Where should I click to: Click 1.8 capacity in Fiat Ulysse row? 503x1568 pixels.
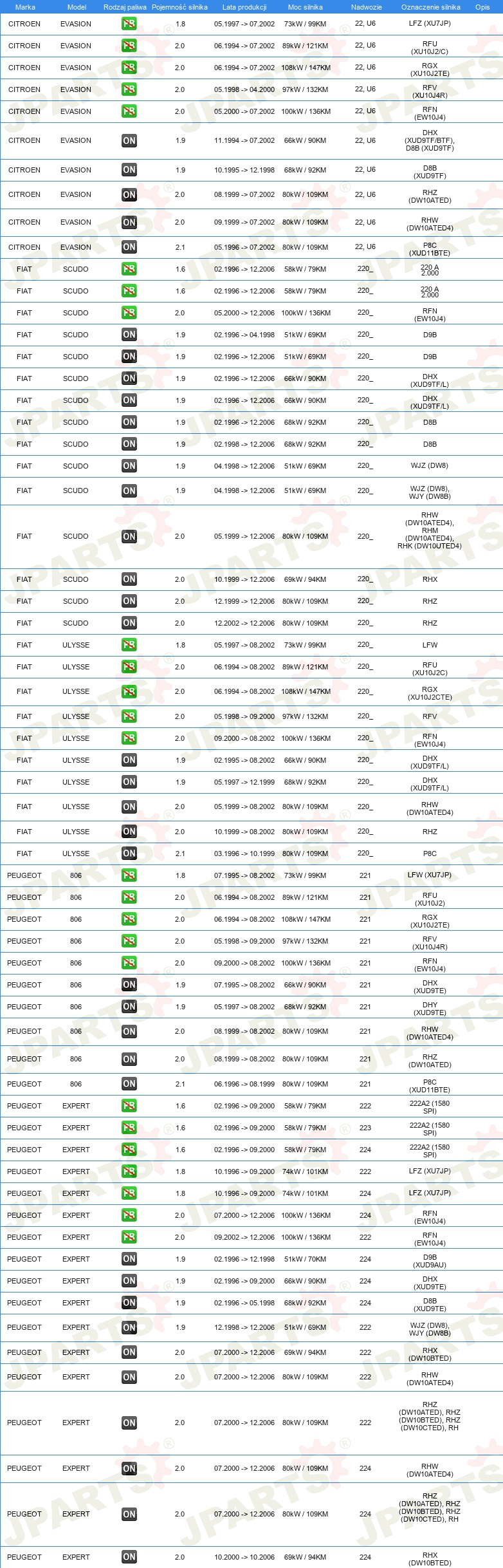[180, 645]
